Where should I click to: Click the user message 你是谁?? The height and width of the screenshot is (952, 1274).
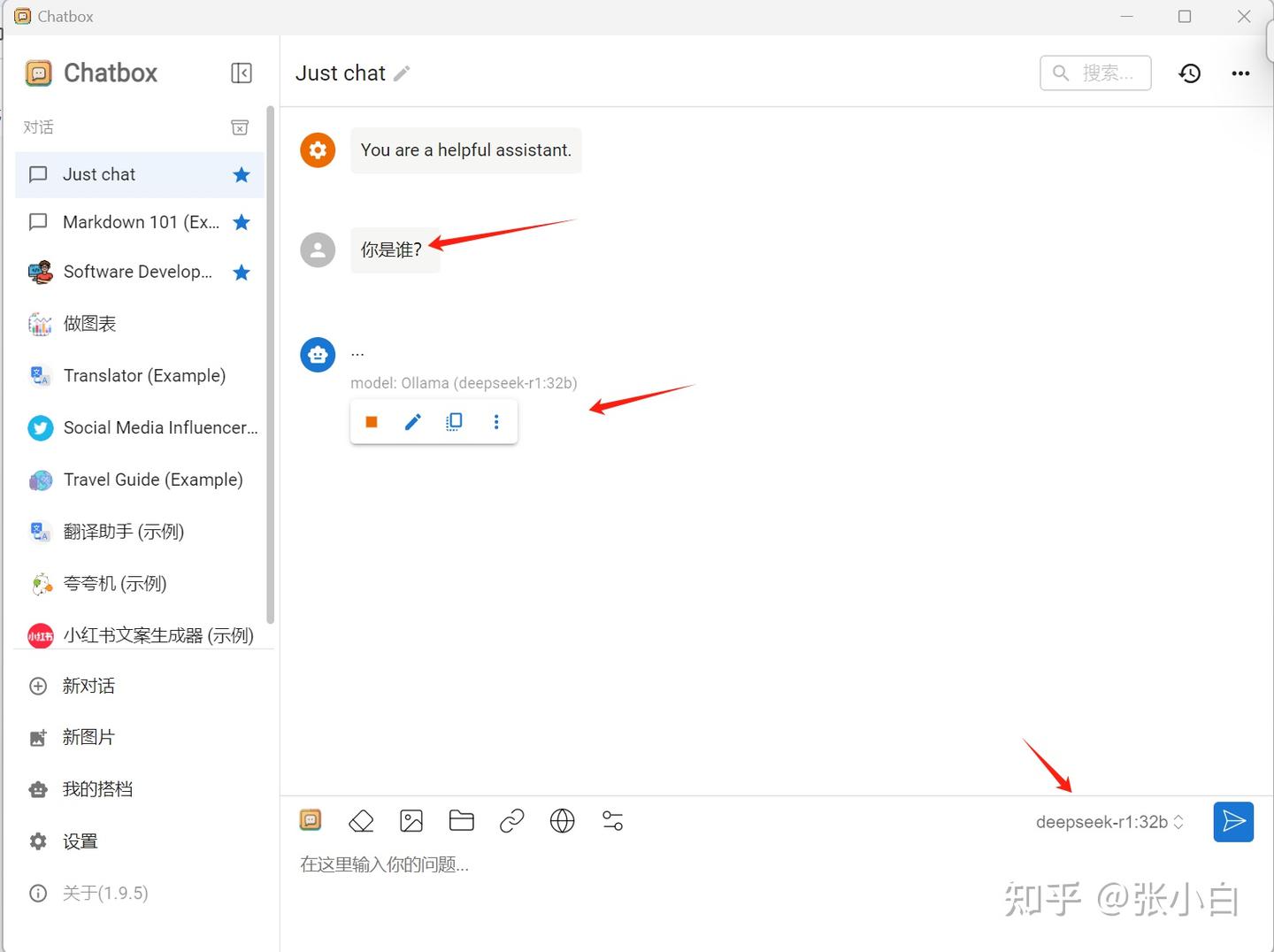[x=395, y=250]
